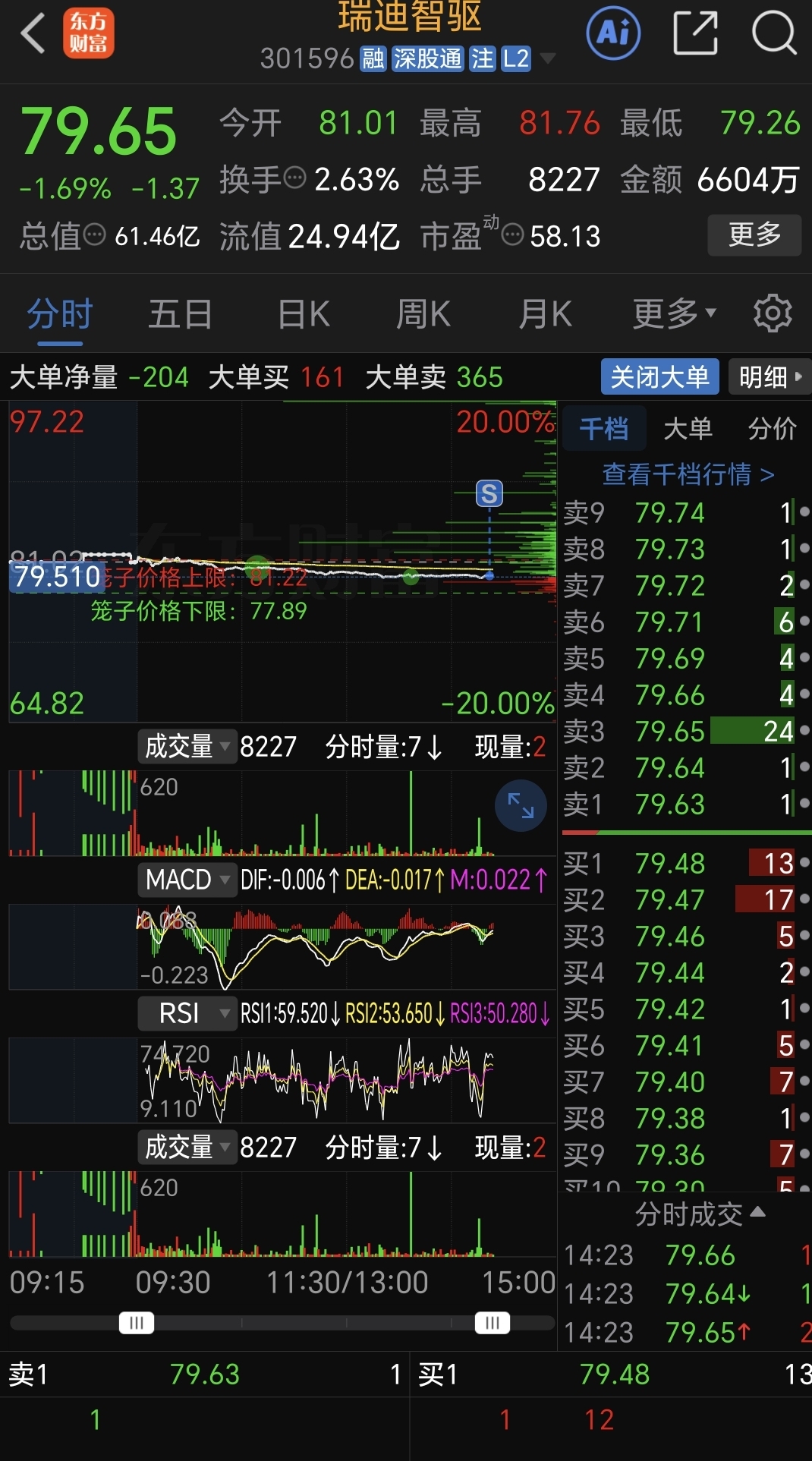Image resolution: width=812 pixels, height=1461 pixels.
Task: Switch to 五日 chart tab
Action: click(x=180, y=314)
